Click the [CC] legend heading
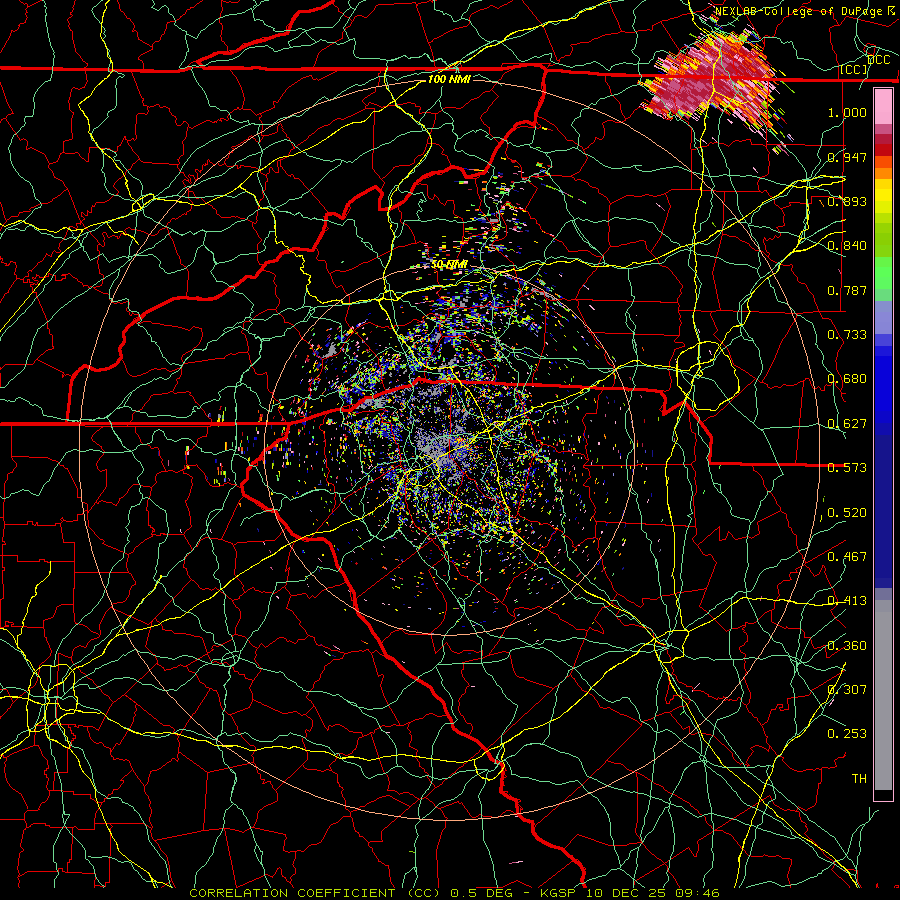Screen dimensions: 900x900 854,69
